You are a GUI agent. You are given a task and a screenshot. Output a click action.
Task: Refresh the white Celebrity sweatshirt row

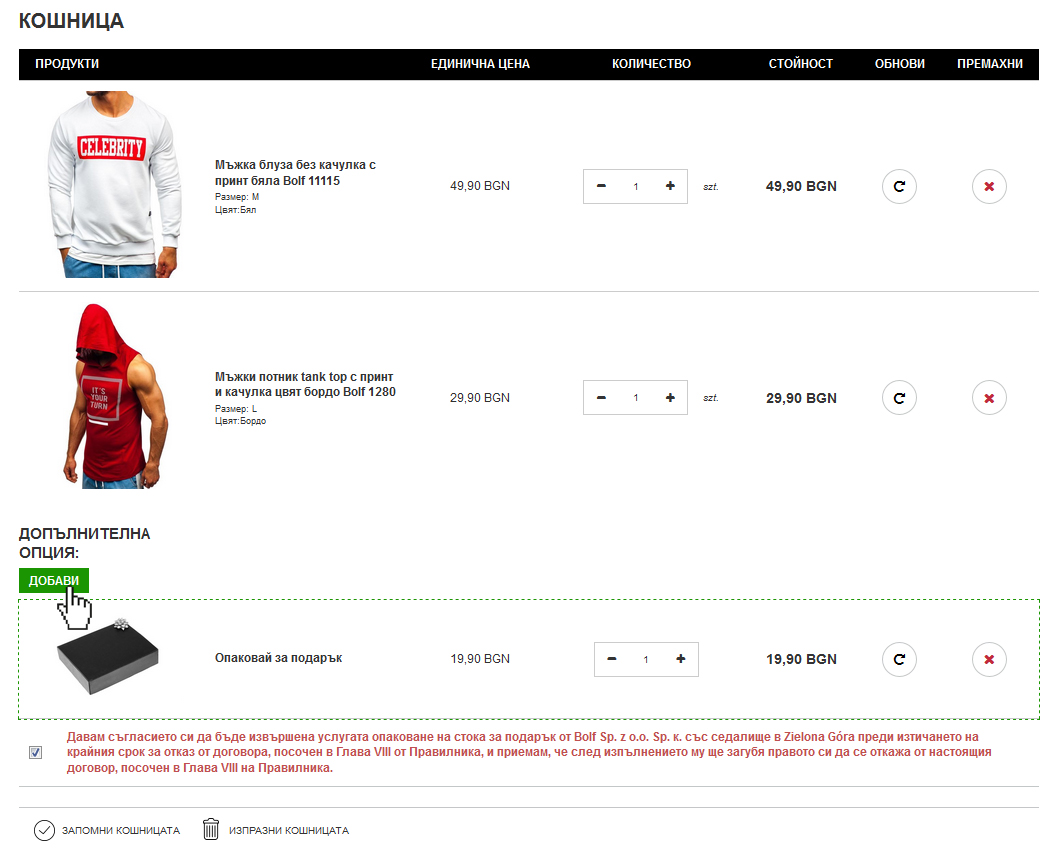(x=898, y=186)
